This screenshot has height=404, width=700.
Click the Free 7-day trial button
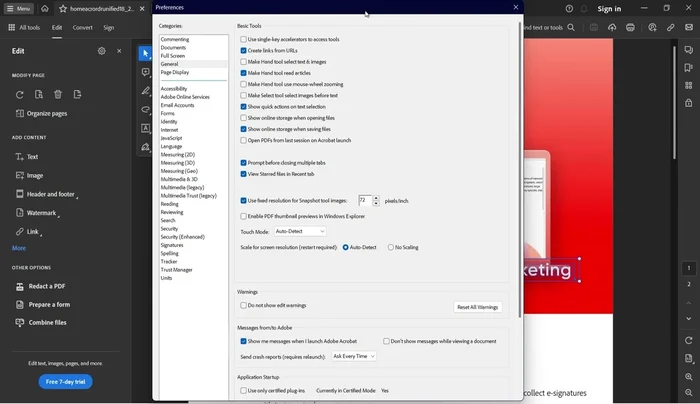coord(66,382)
